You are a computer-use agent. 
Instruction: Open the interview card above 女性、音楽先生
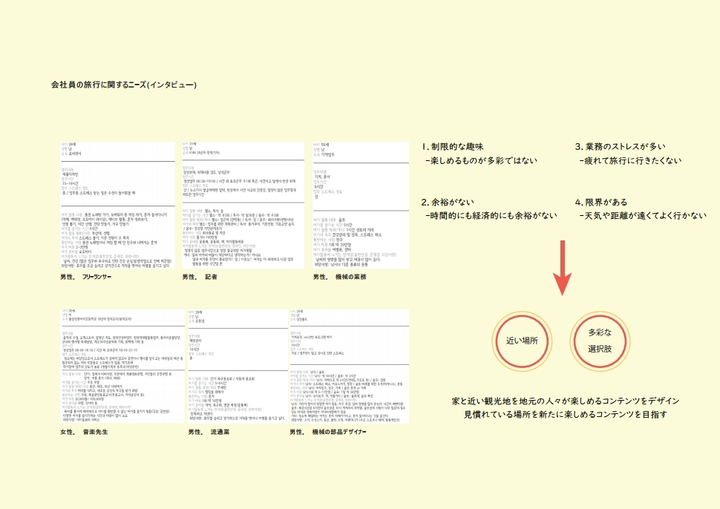[123, 366]
